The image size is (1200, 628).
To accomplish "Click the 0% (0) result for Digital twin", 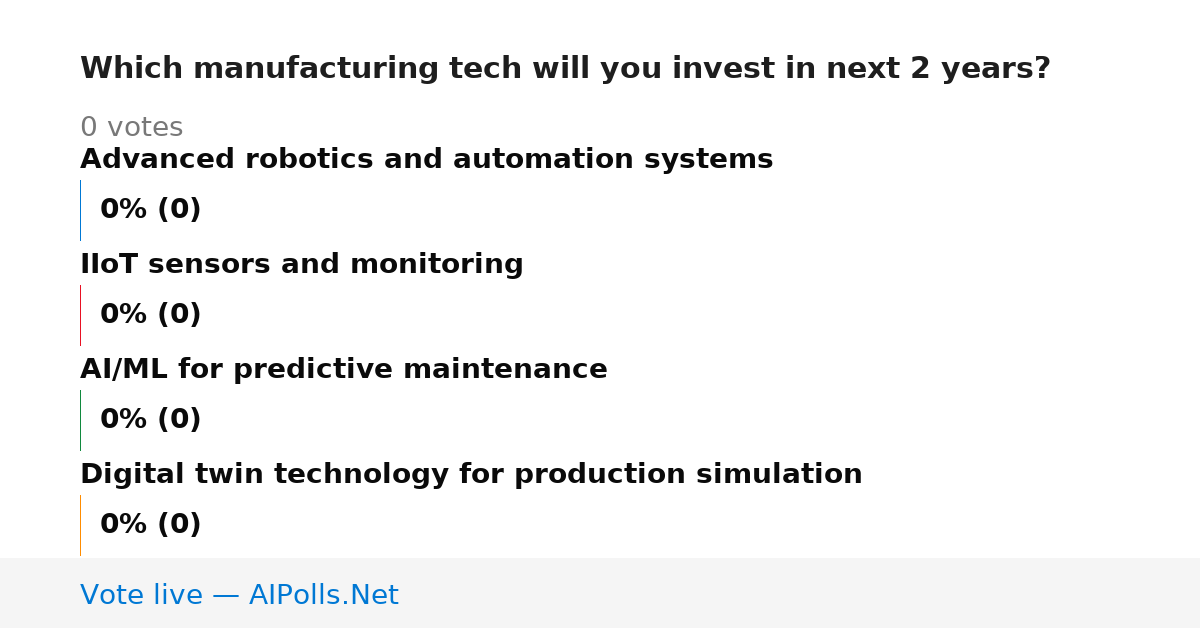I will (150, 525).
